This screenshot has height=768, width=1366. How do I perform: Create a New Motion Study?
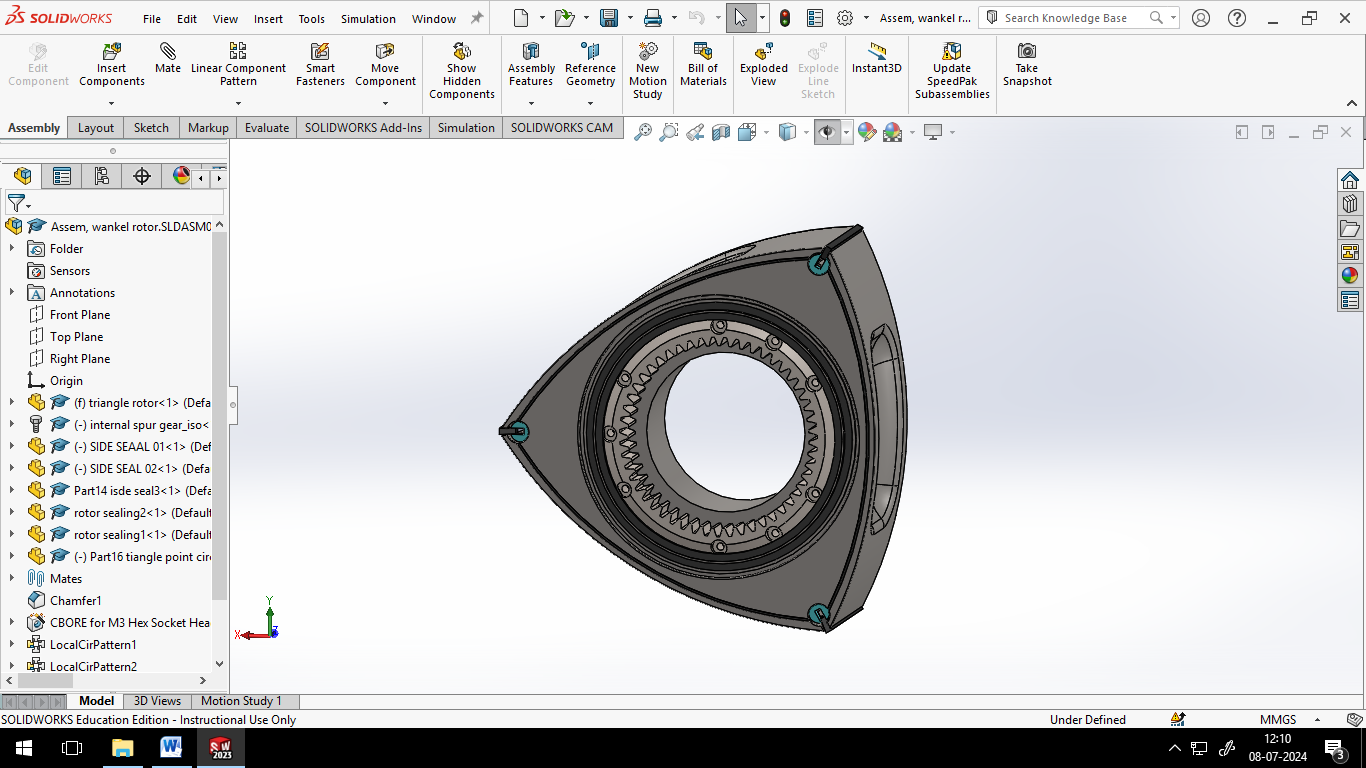point(648,71)
